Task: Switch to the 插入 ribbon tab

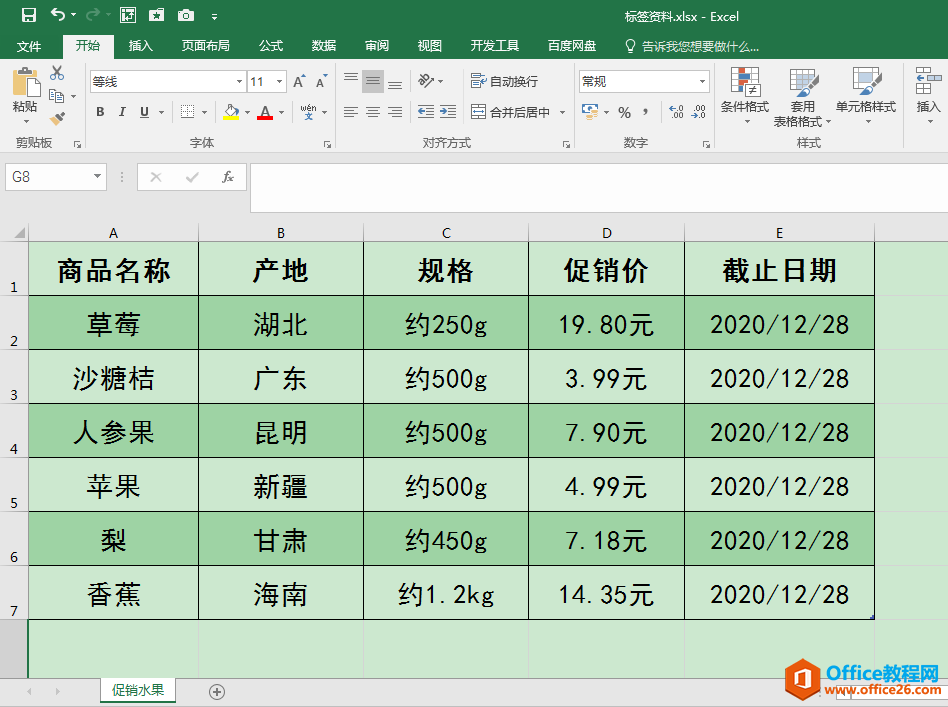Action: (140, 46)
